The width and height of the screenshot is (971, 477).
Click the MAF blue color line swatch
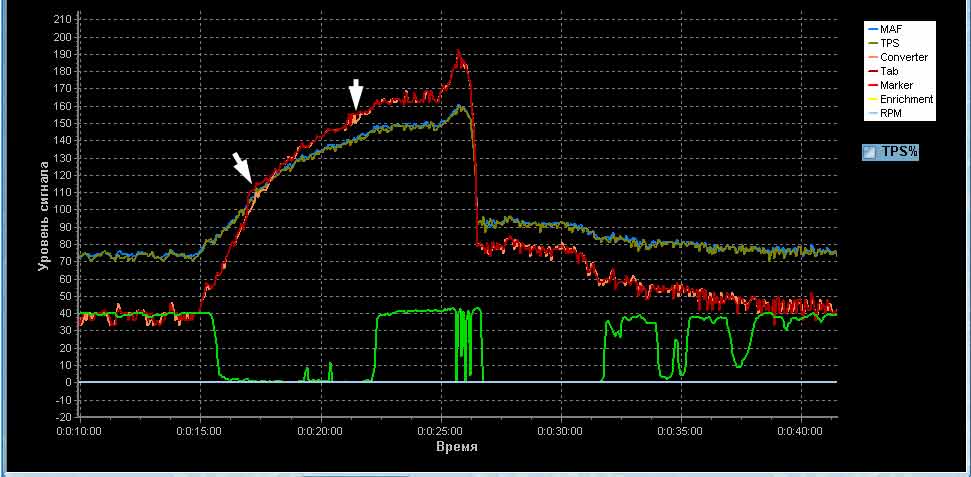click(x=873, y=29)
